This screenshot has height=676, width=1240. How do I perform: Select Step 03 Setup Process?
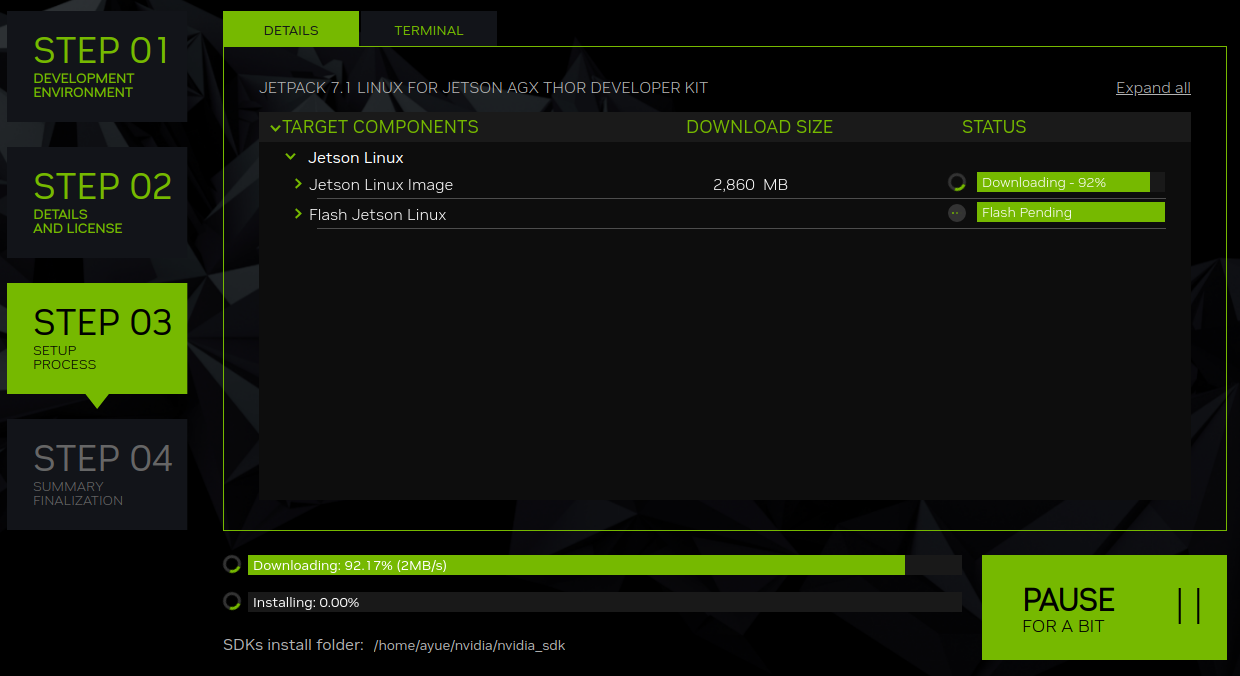(97, 338)
